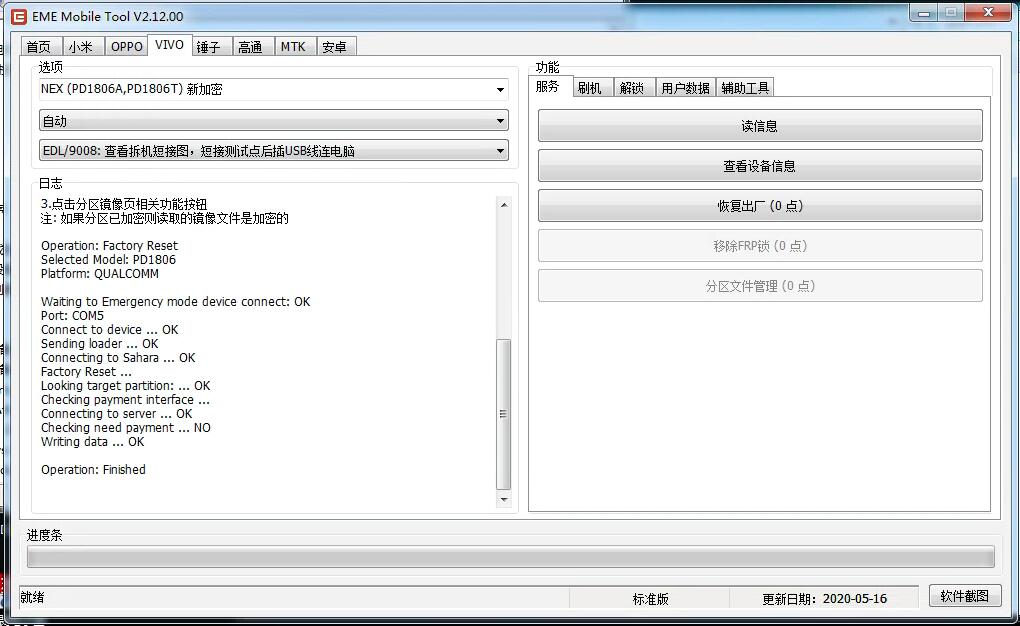Switch to the 辅助工具 function tab
Screen dimensions: 1020x626
pos(745,88)
